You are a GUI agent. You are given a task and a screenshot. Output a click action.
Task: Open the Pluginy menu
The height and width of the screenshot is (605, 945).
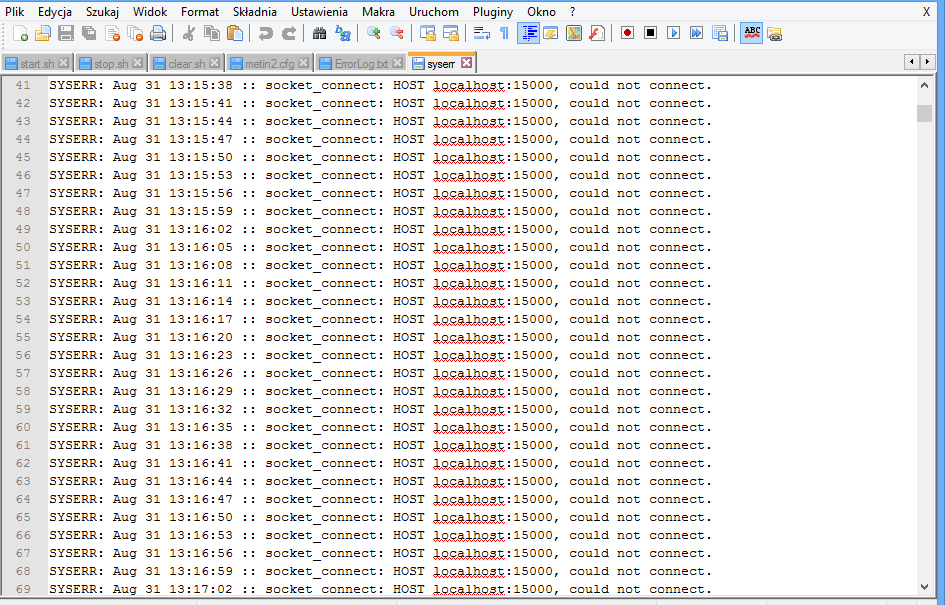tap(493, 11)
